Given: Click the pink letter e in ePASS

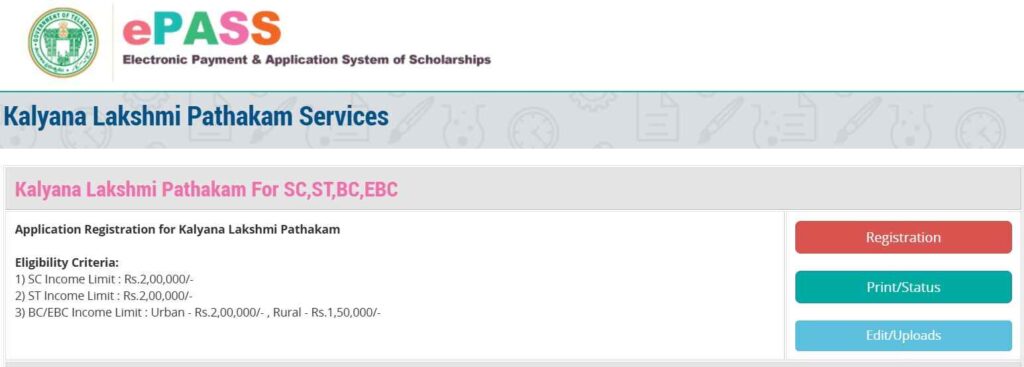Looking at the screenshot, I should point(137,31).
